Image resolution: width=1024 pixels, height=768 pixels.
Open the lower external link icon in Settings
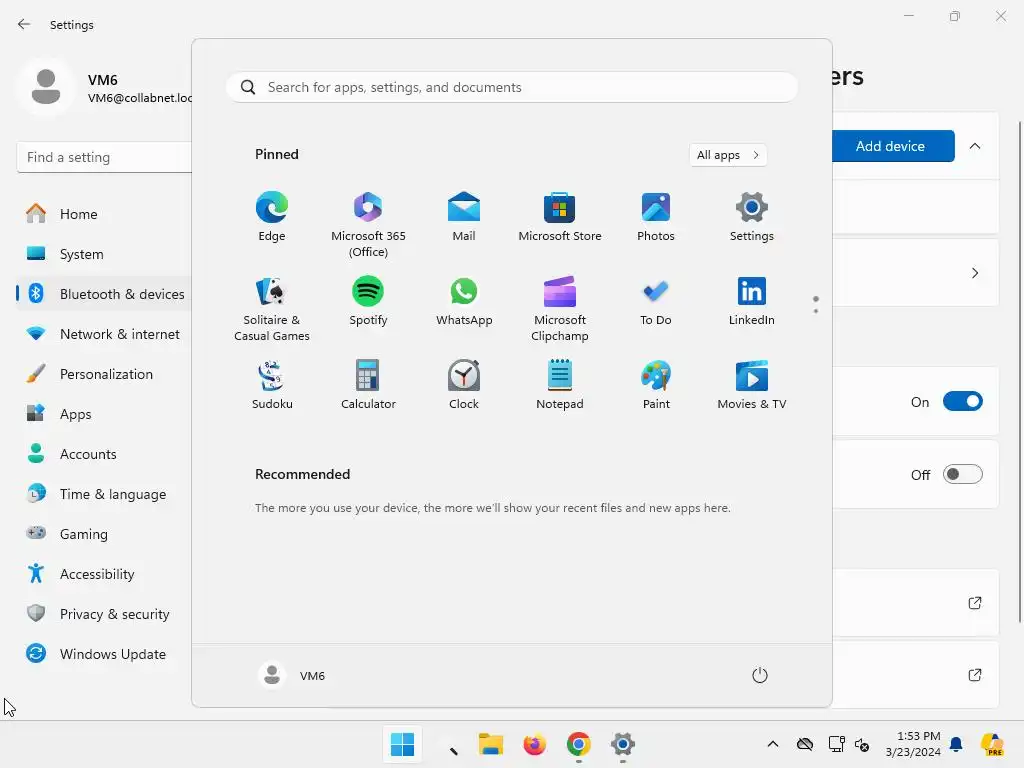tap(975, 675)
